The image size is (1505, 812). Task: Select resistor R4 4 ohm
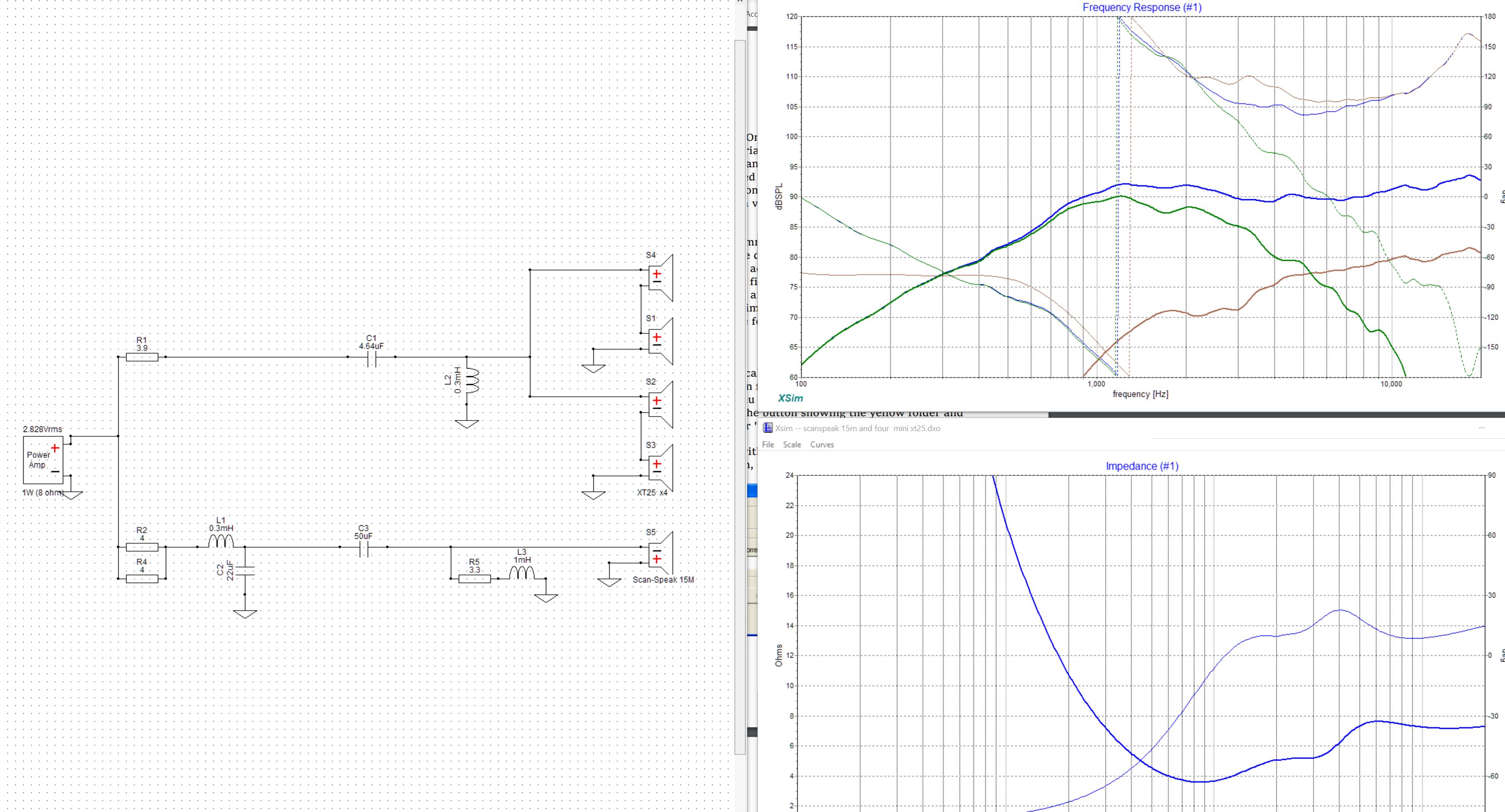click(142, 579)
